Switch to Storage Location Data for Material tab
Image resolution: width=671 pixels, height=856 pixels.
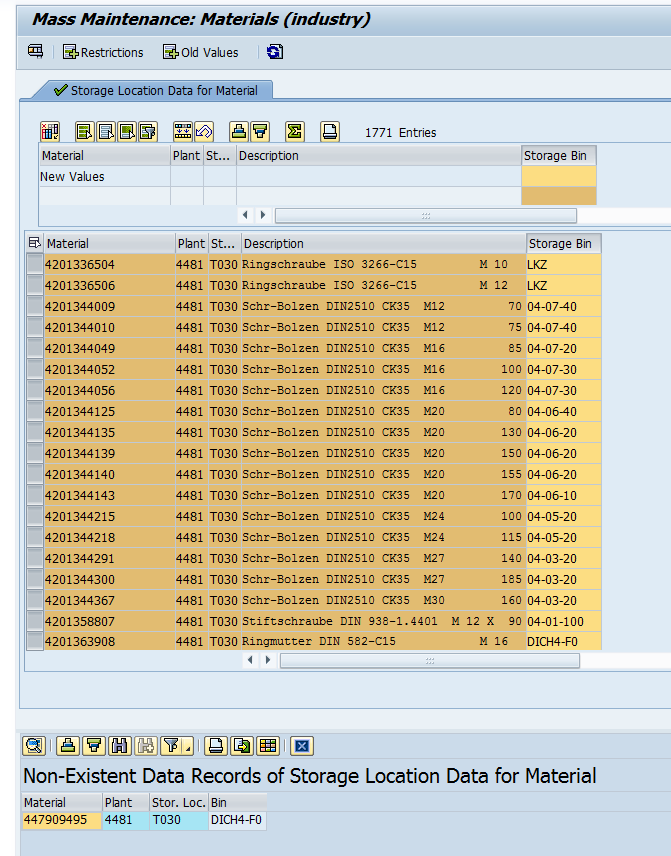pos(157,90)
